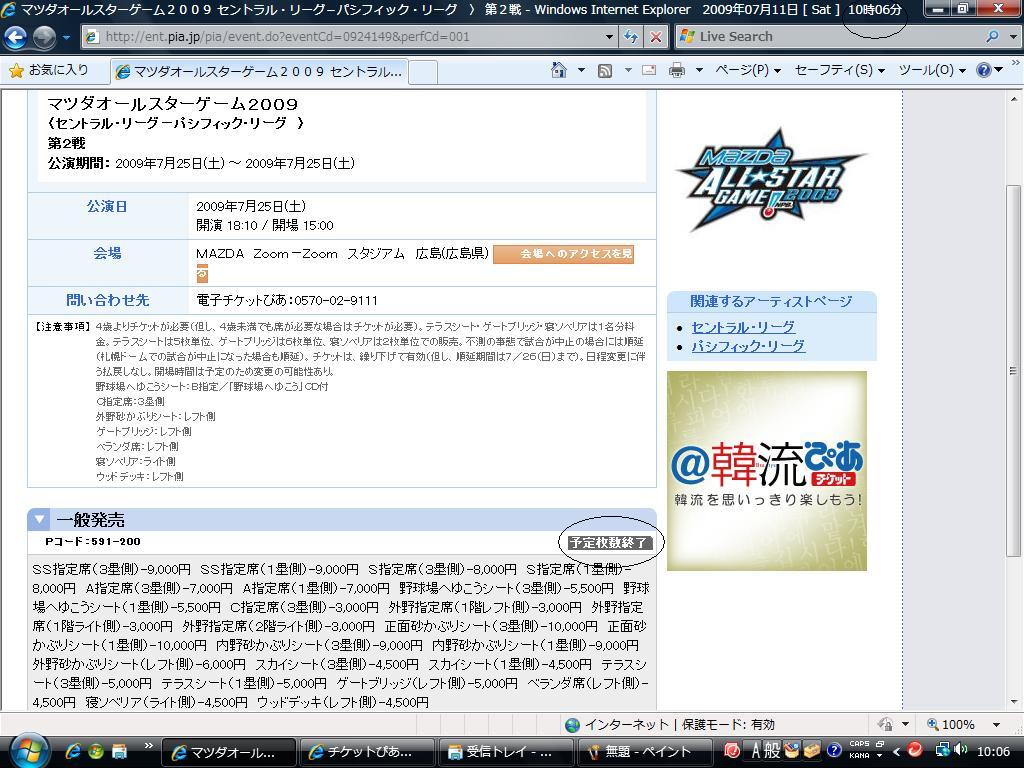Click the Read Mail envelope icon

tap(648, 70)
